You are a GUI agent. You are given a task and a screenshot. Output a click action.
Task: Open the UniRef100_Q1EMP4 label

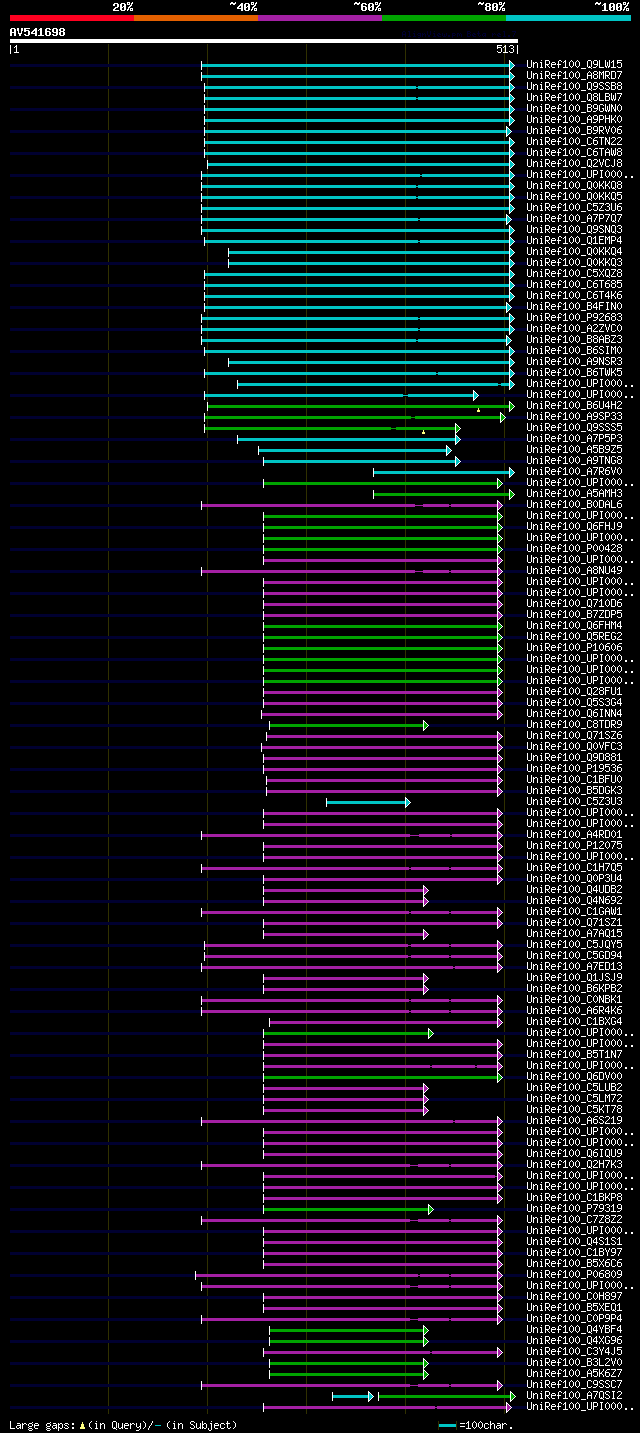574,240
